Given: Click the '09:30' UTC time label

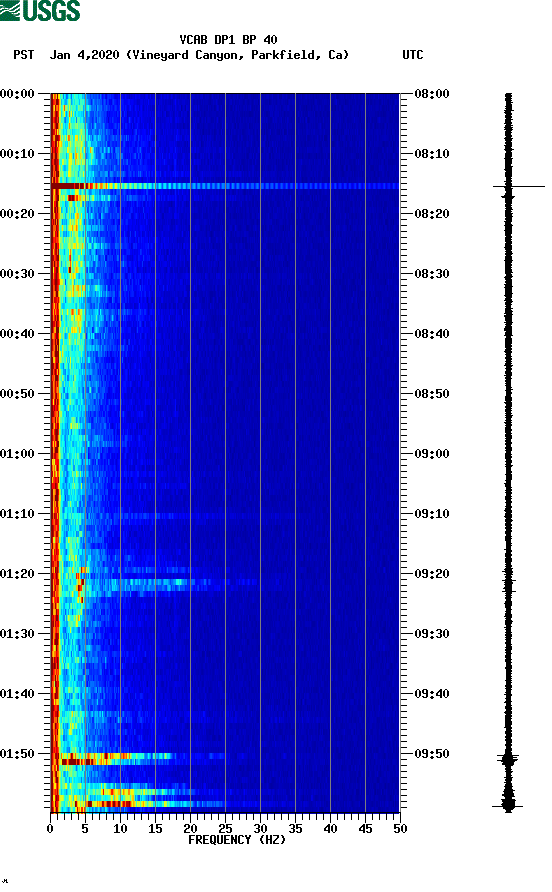Looking at the screenshot, I should tap(432, 634).
